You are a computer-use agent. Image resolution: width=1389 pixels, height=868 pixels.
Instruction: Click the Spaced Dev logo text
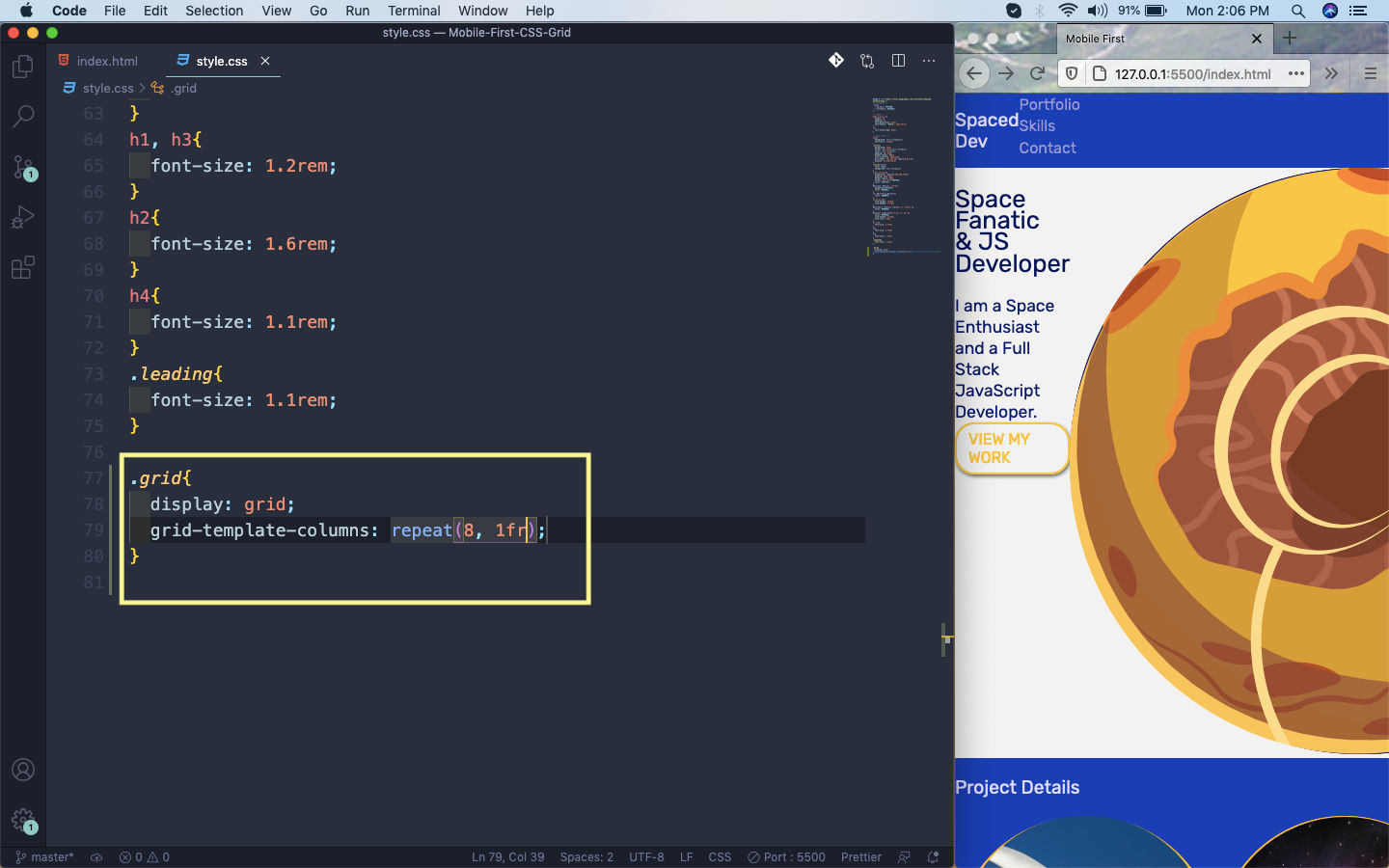coord(986,130)
